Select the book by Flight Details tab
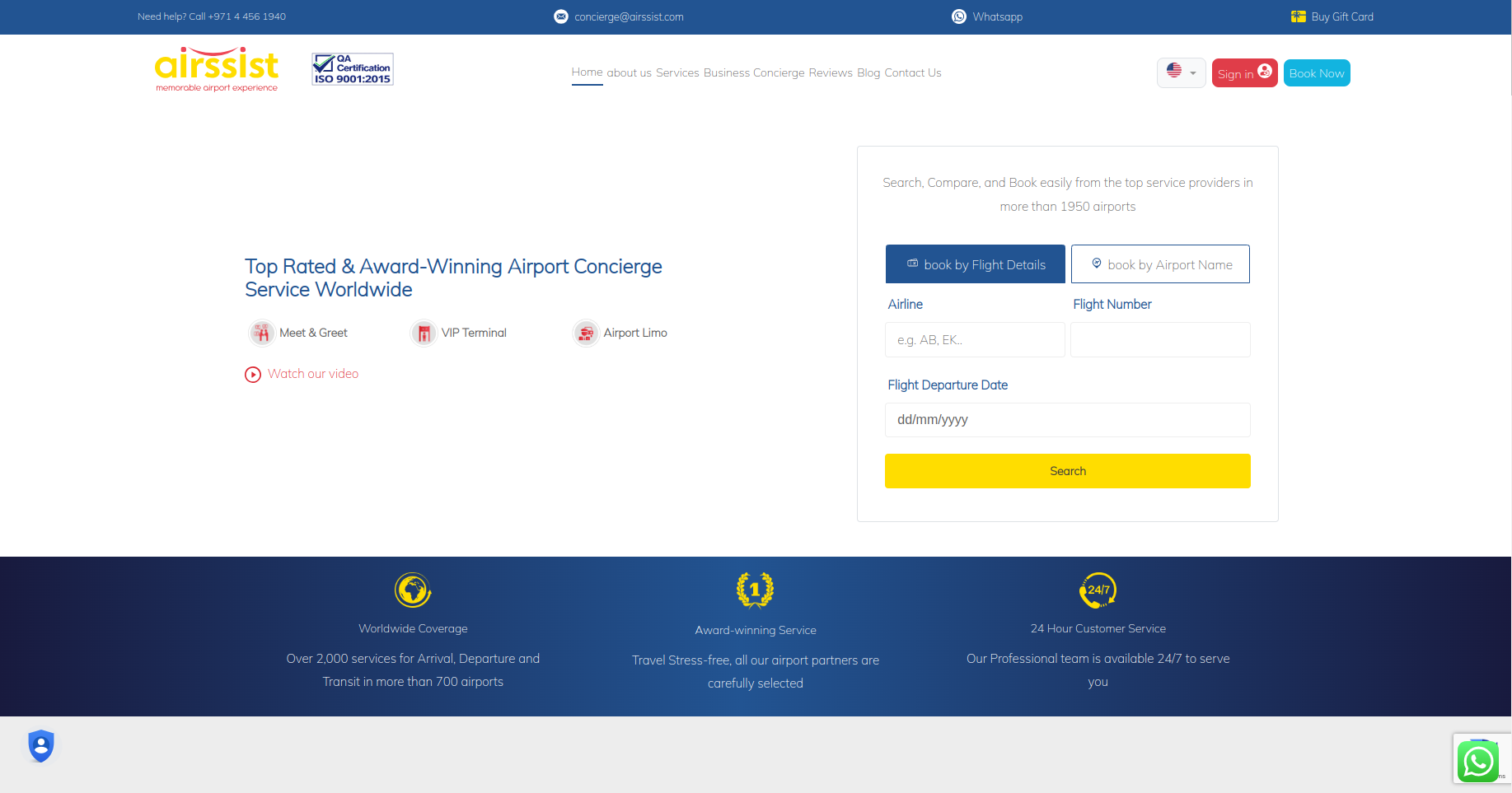Image resolution: width=1512 pixels, height=793 pixels. point(975,264)
